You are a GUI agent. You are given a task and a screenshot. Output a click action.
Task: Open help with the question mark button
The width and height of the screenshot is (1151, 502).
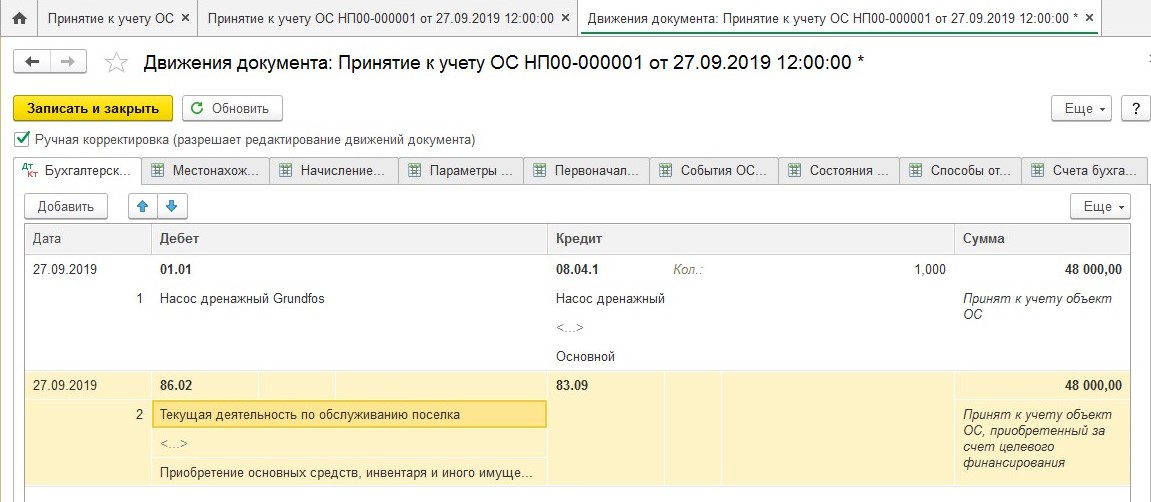1134,108
